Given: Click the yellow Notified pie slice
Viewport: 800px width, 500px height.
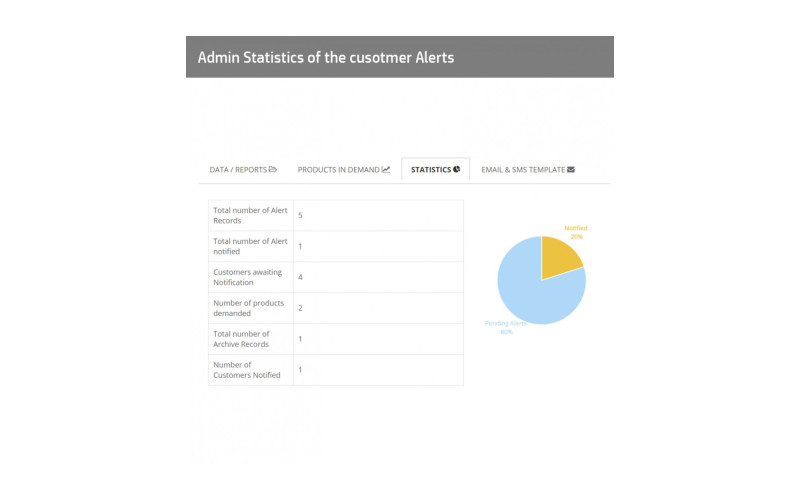Looking at the screenshot, I should point(560,261).
